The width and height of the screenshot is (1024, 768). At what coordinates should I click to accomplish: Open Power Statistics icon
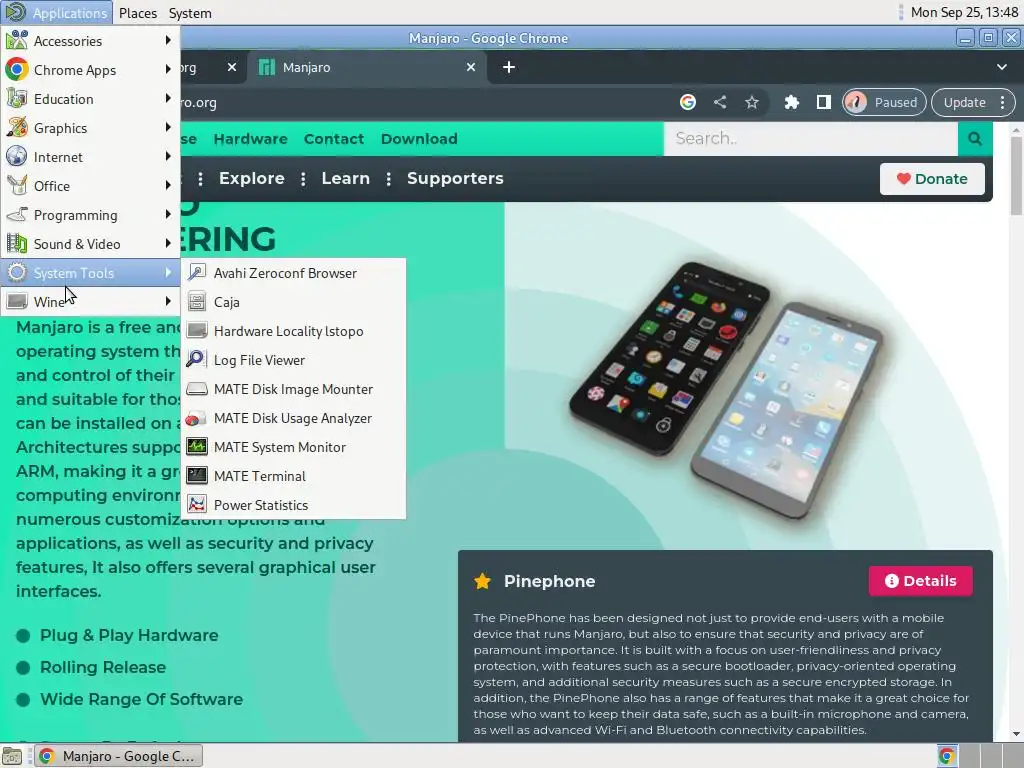(x=197, y=505)
